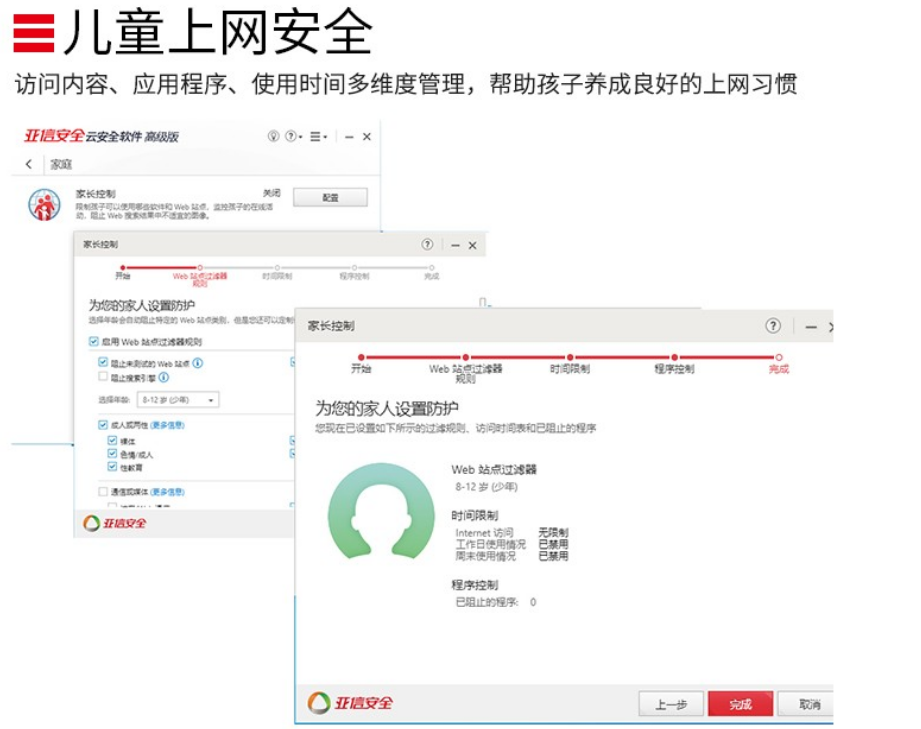Open 更多信息 link beside 成人或两性
Screen dimensions: 921x729
click(x=167, y=425)
